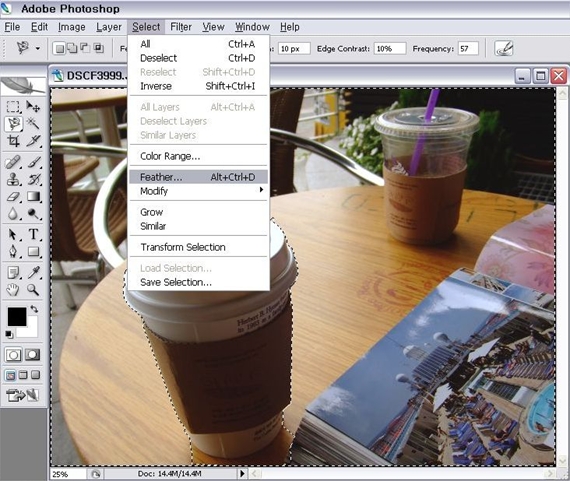Select the Brush tool
This screenshot has height=481, width=570.
(x=33, y=162)
